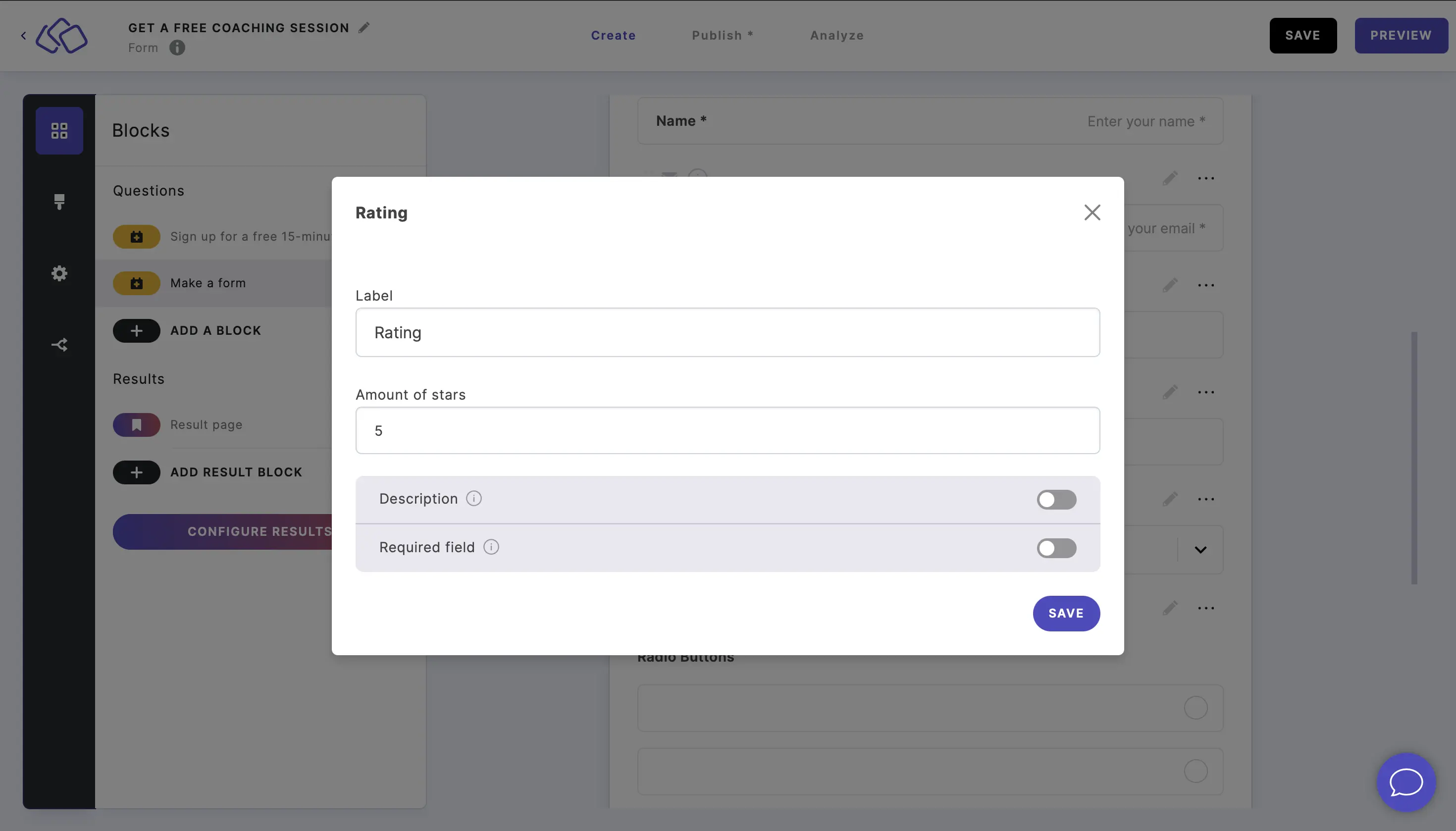The width and height of the screenshot is (1456, 831).
Task: Click the pencil icon below the email field
Action: [x=1169, y=285]
